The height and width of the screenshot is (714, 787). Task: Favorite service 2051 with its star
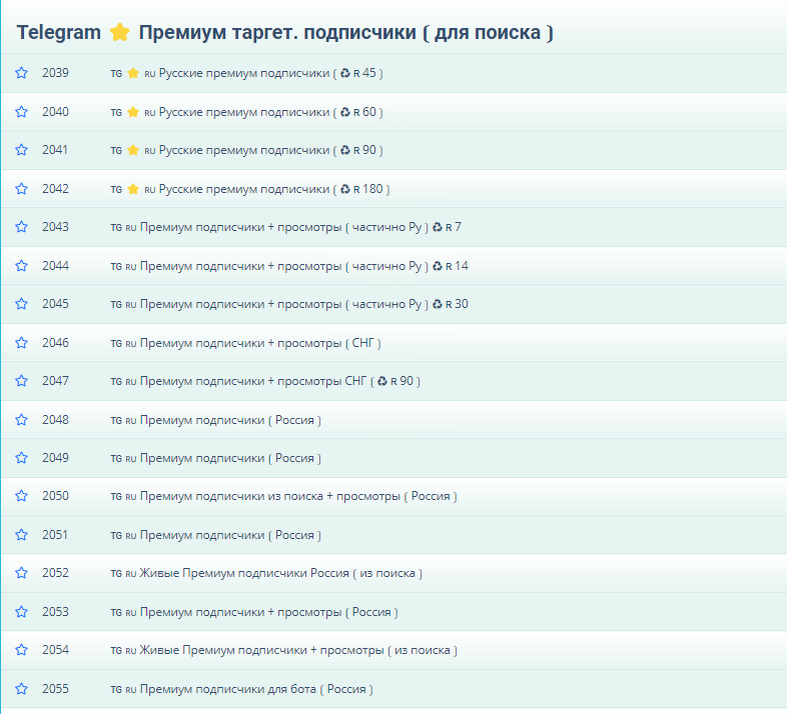[x=22, y=535]
